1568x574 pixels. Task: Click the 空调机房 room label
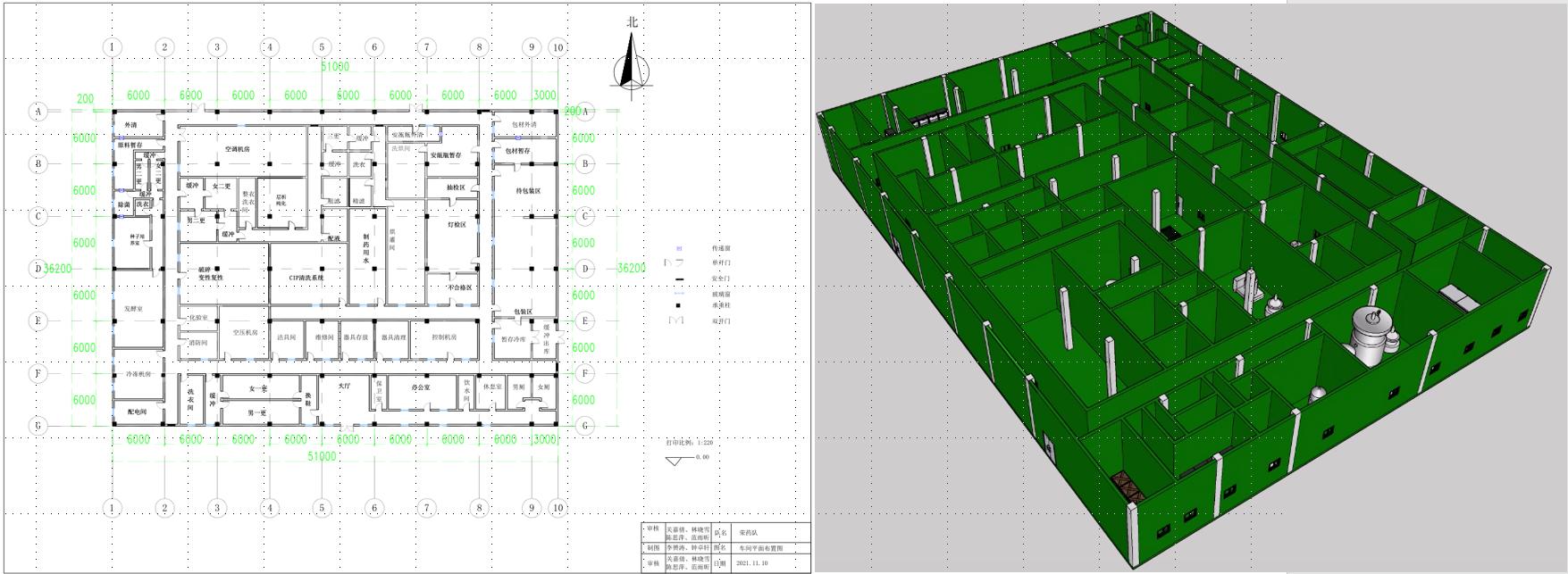coord(239,150)
